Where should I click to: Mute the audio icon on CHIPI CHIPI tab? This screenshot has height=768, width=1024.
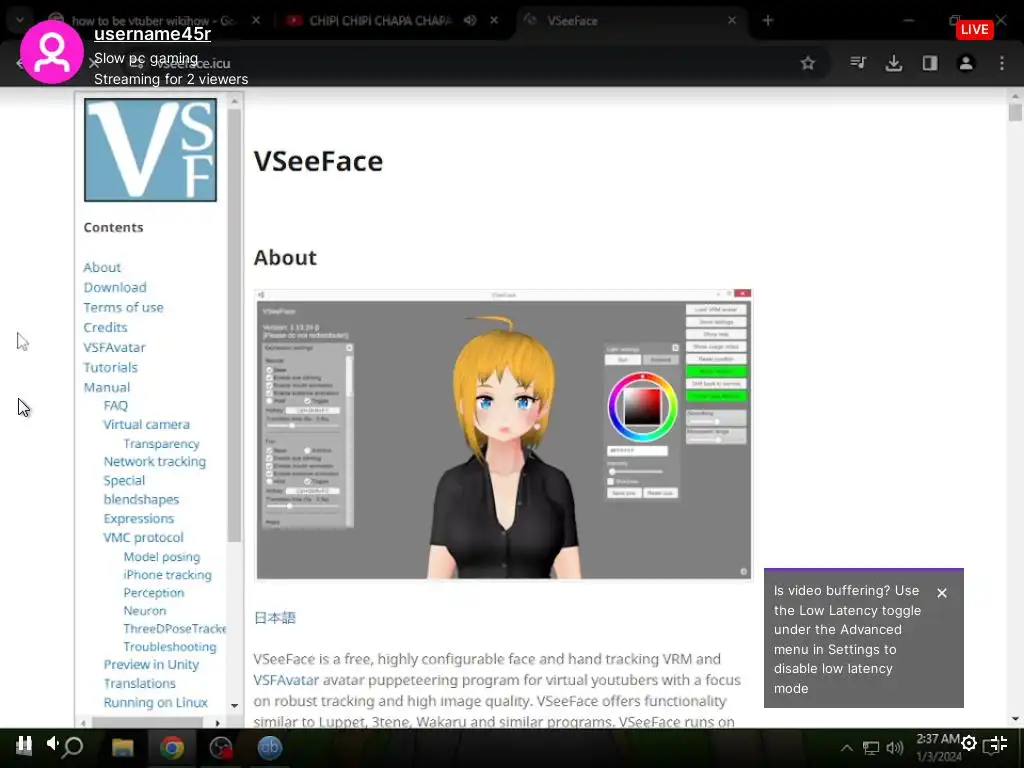pyautogui.click(x=470, y=21)
